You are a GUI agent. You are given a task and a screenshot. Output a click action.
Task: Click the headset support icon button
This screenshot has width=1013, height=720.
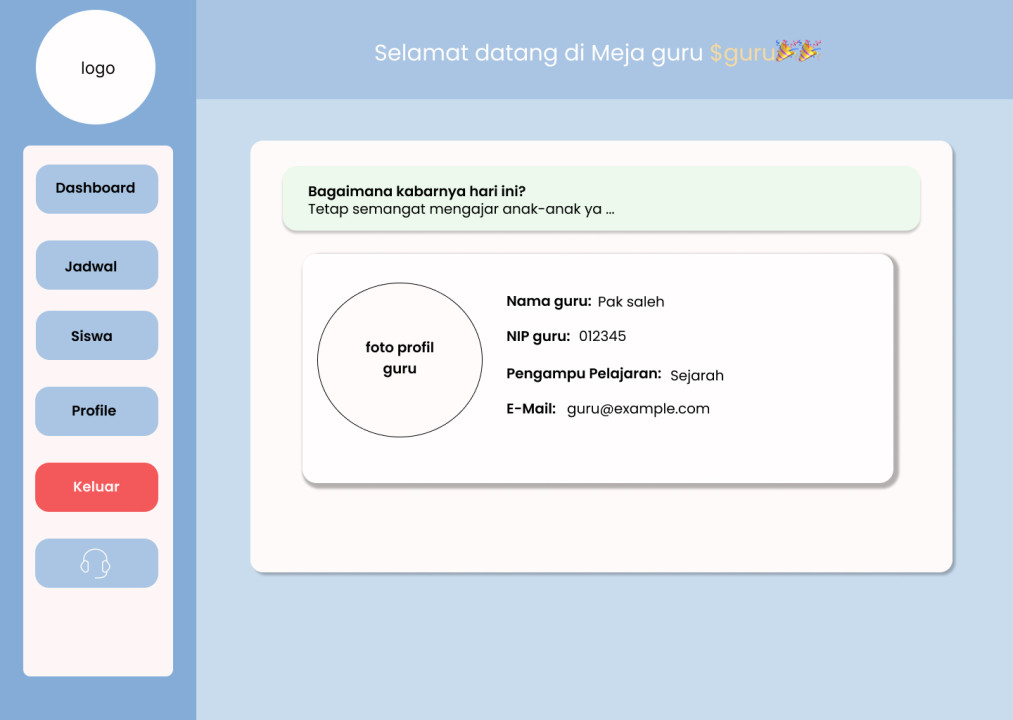pos(96,563)
